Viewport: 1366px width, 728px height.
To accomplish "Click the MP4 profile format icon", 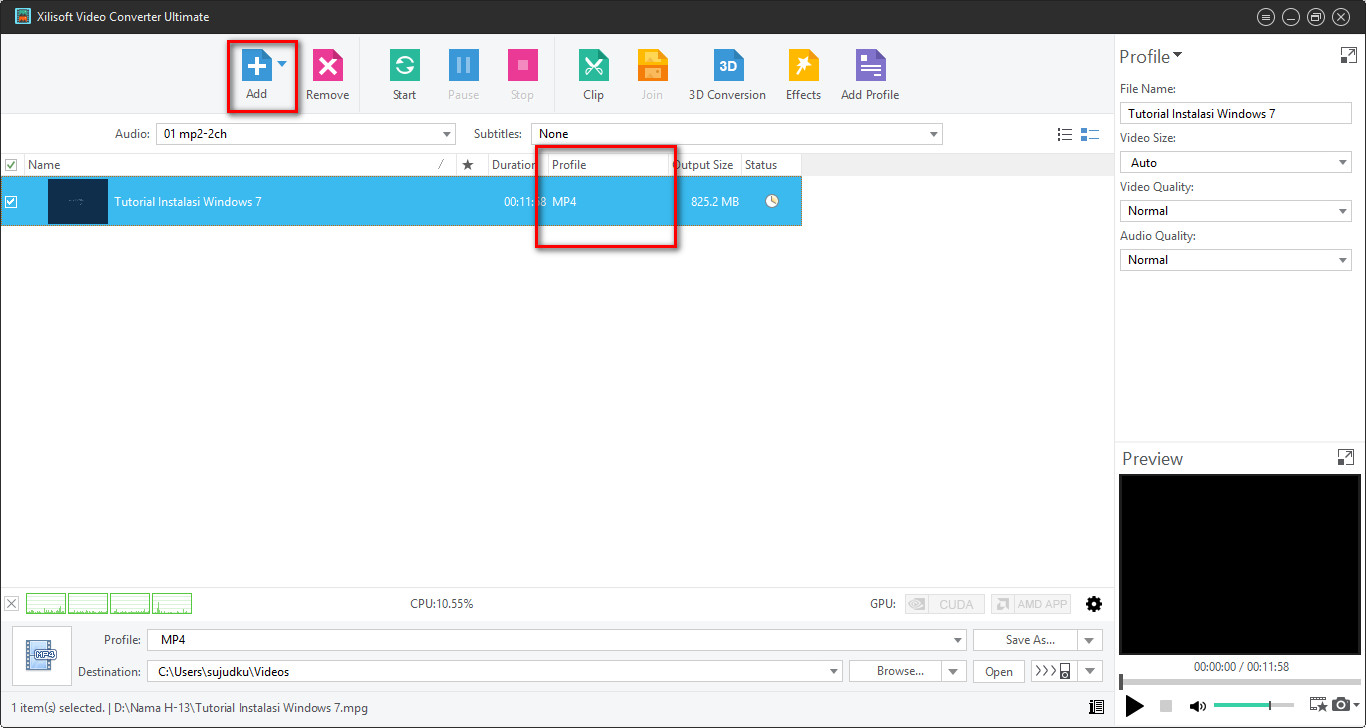I will 42,655.
